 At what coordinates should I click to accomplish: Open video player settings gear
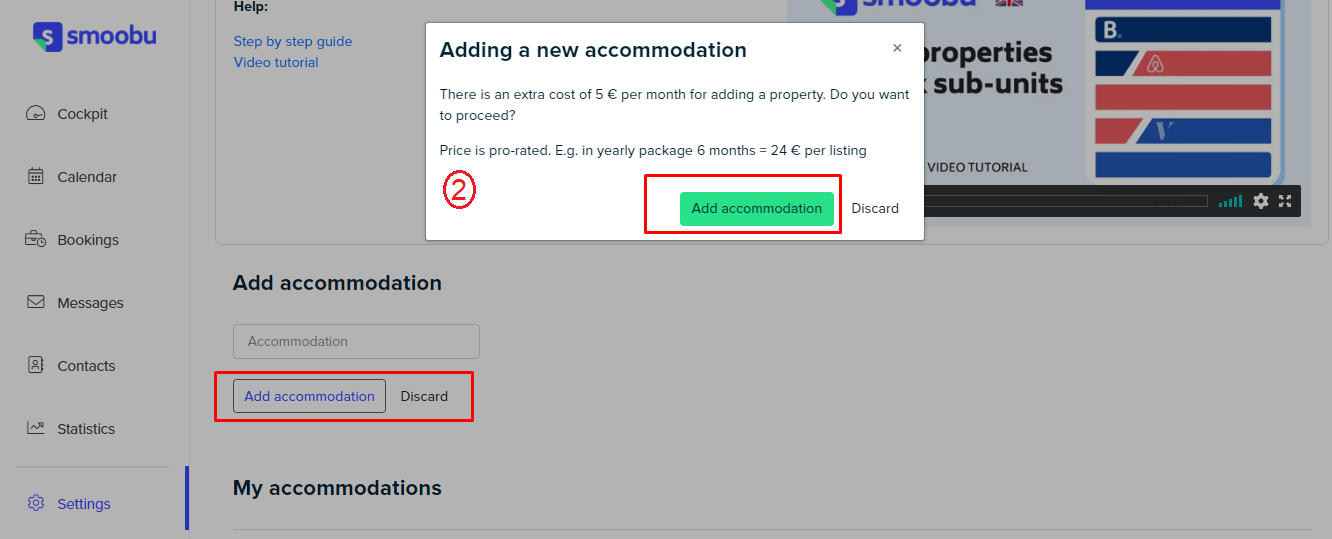[x=1261, y=201]
